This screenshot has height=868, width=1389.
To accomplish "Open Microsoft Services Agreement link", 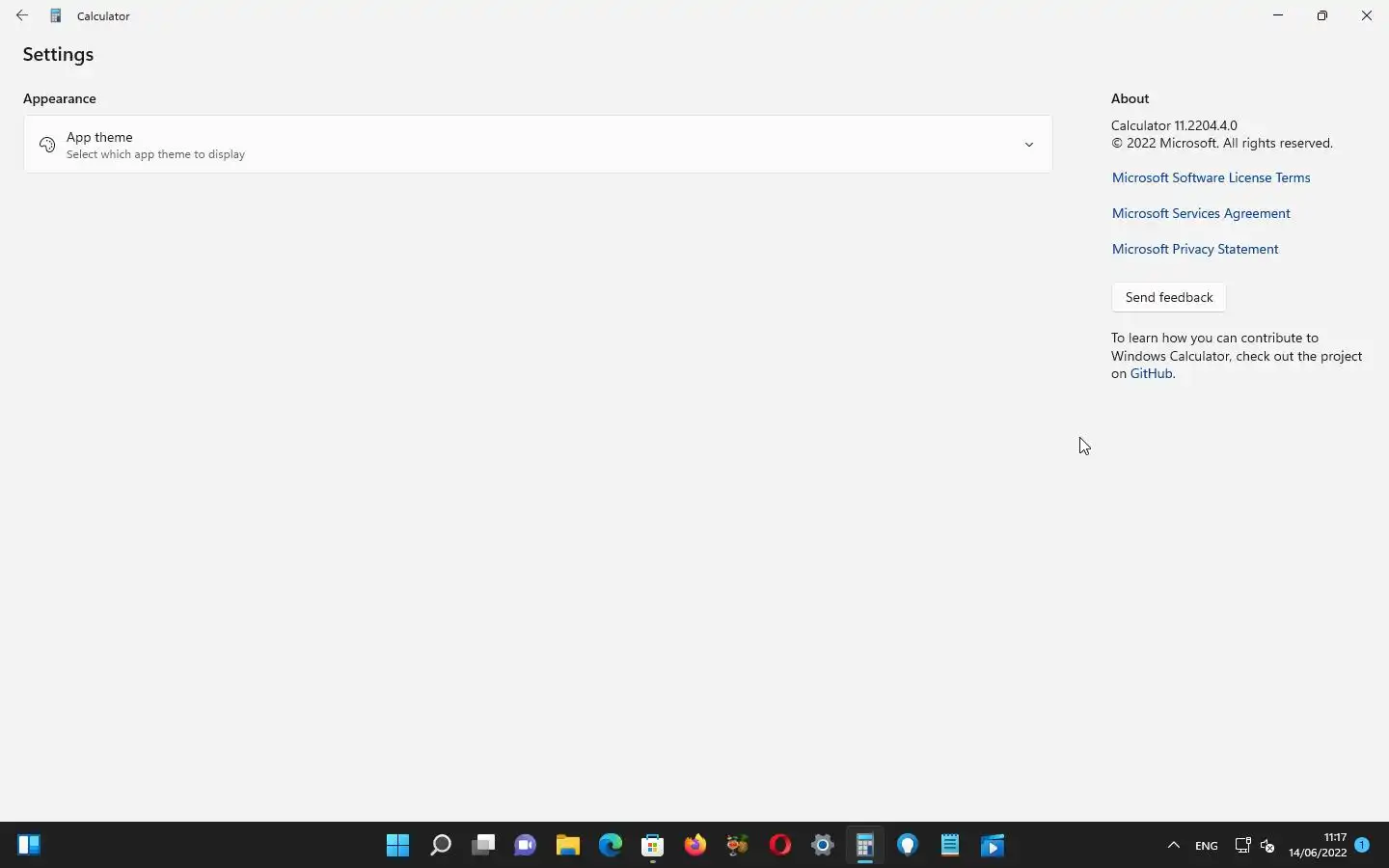I will [x=1201, y=213].
